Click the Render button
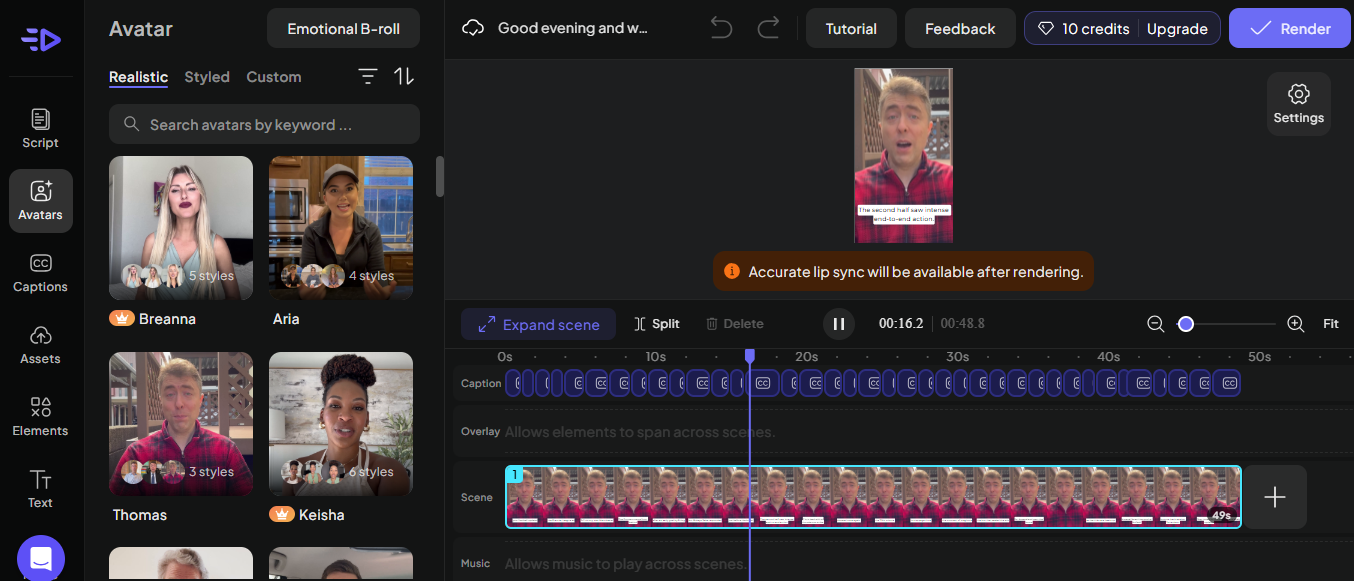 pyautogui.click(x=1289, y=29)
